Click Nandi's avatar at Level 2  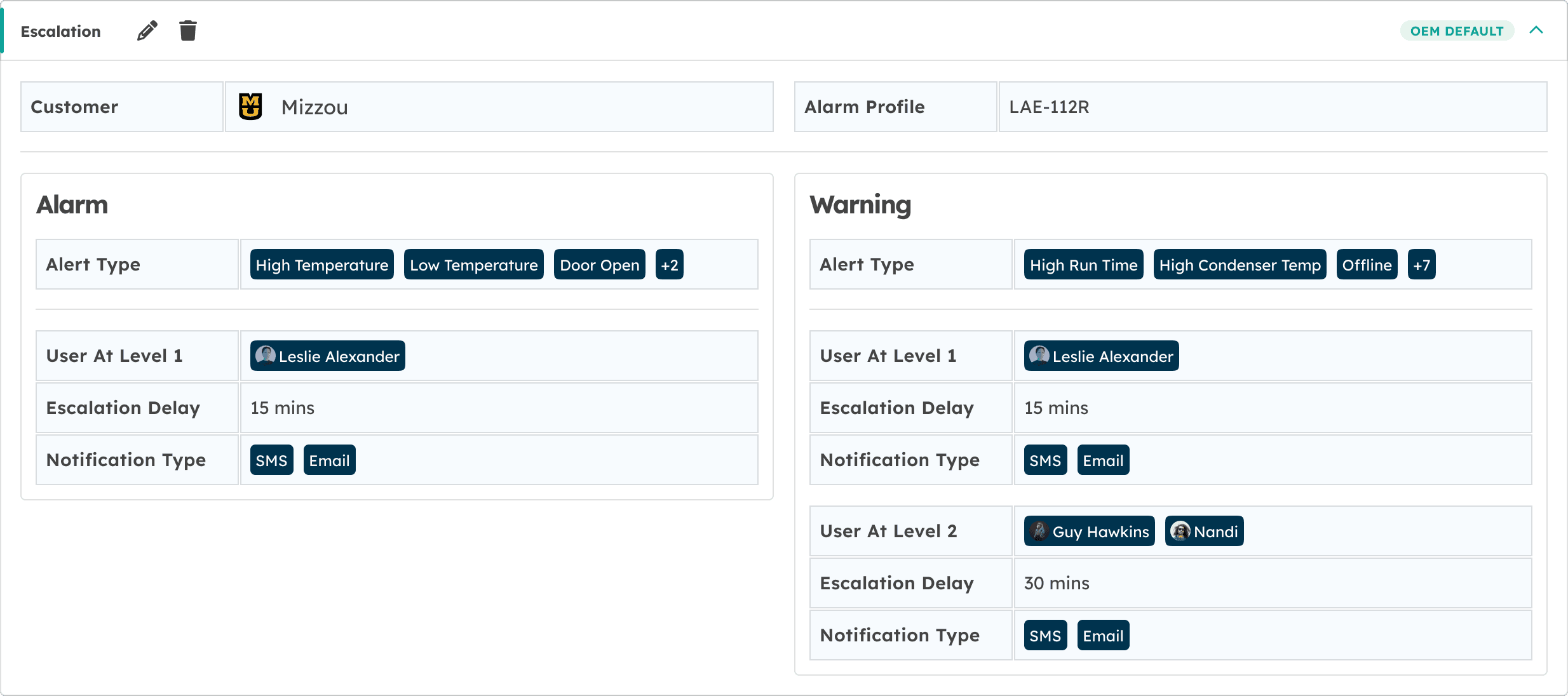point(1180,531)
